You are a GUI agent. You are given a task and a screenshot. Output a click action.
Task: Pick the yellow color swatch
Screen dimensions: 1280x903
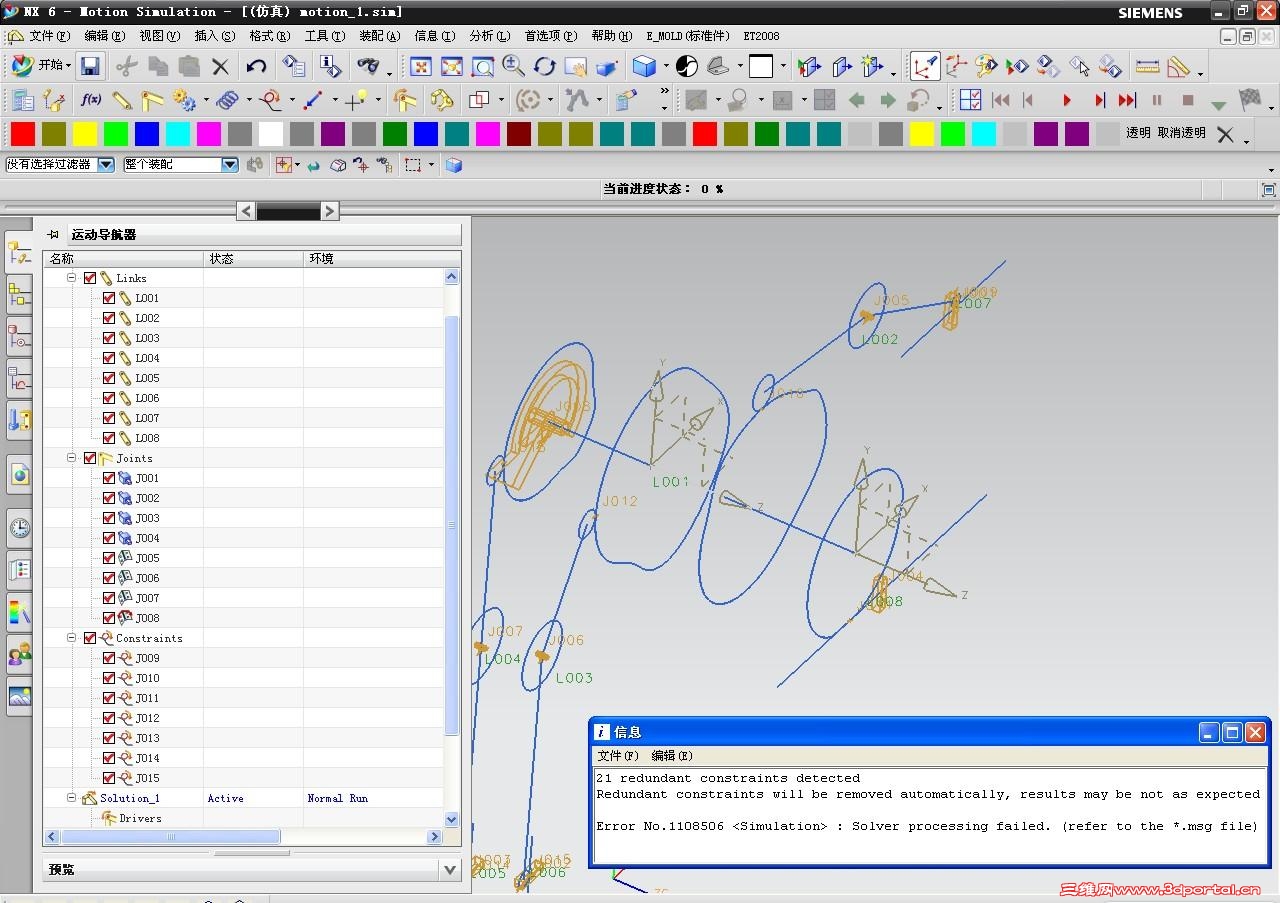pos(85,134)
